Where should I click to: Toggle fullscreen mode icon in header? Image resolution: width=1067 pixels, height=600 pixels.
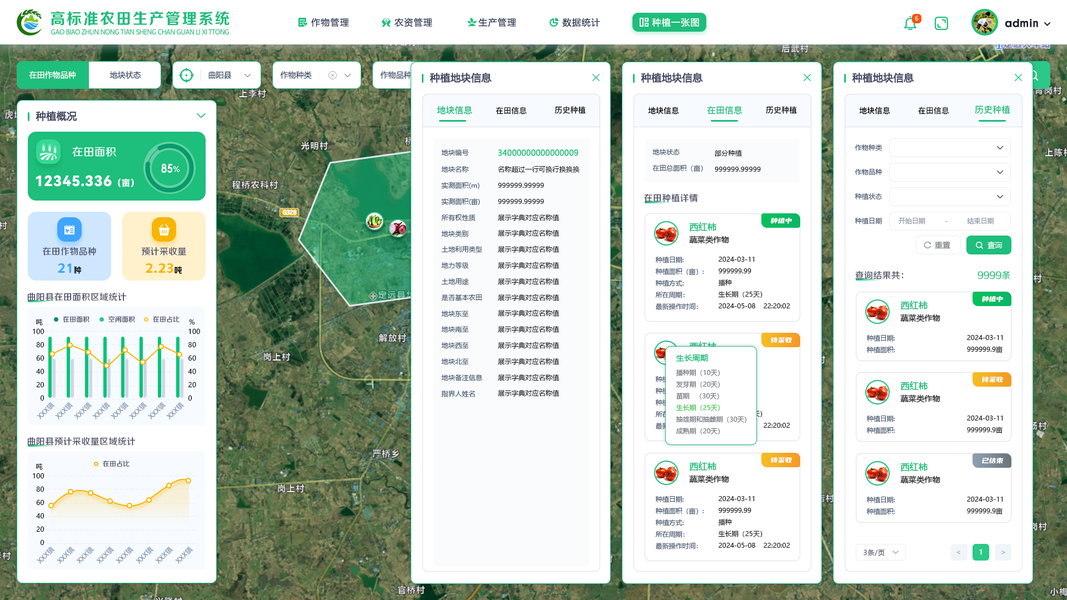[941, 23]
